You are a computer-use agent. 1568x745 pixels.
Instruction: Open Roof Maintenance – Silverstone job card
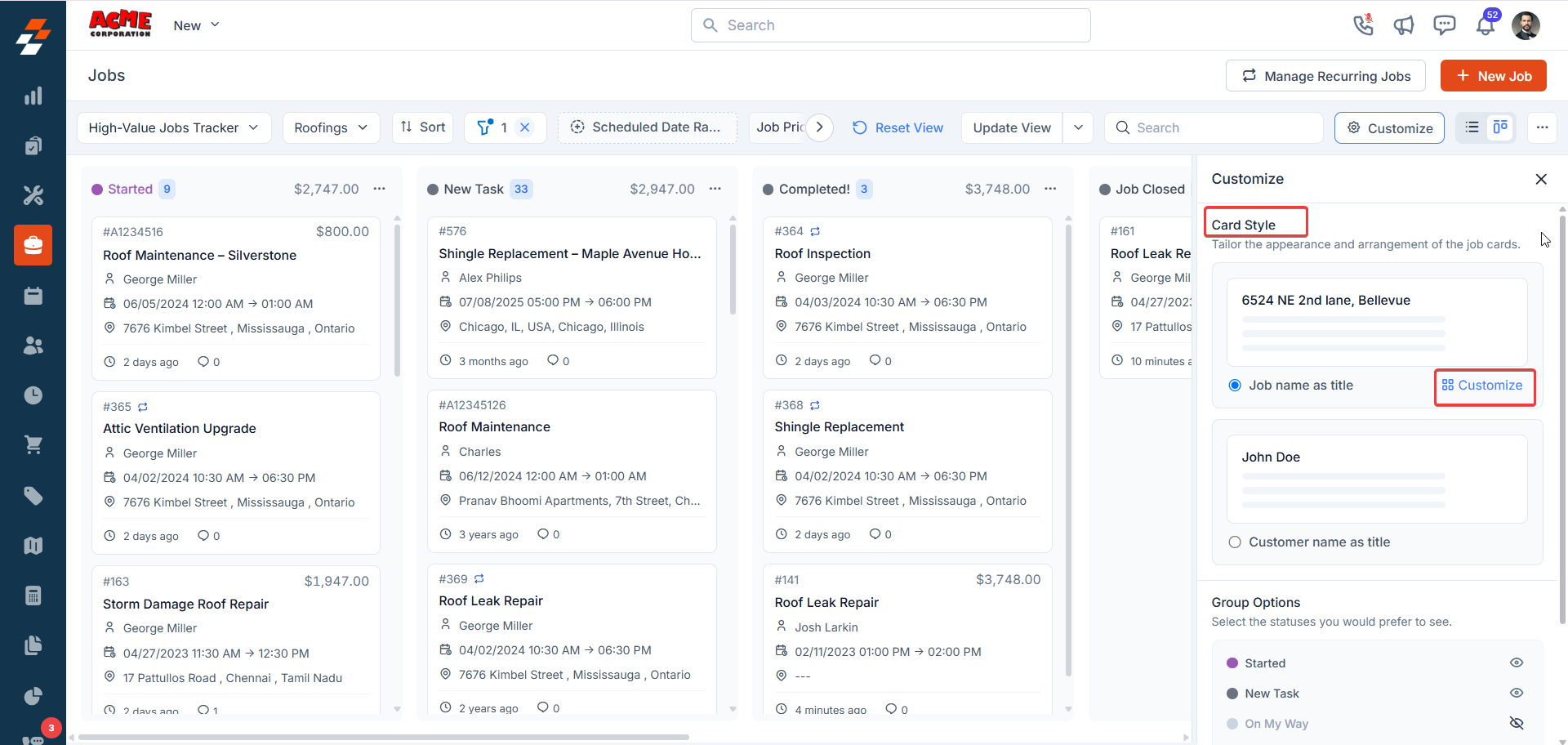tap(236, 298)
